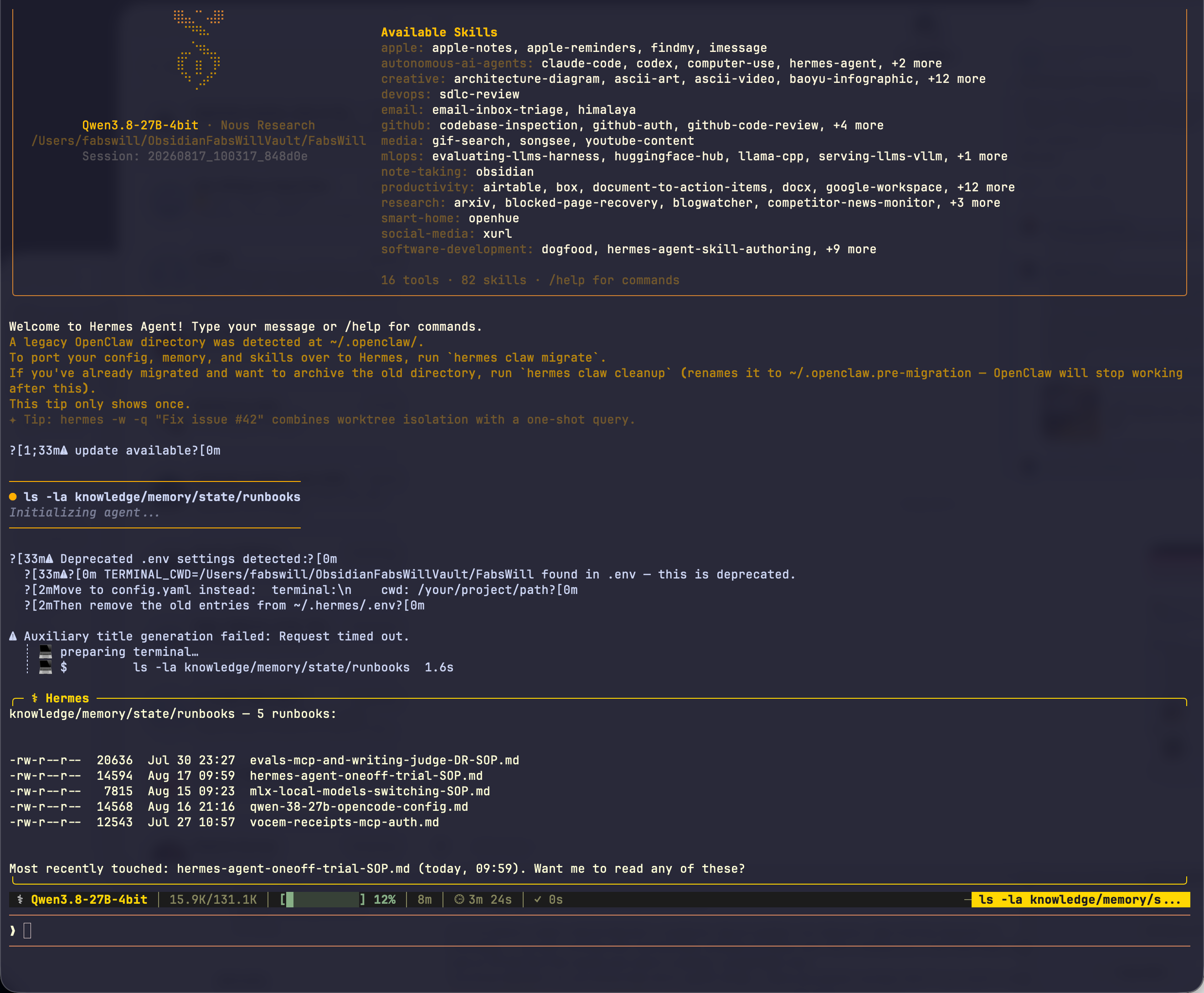1204x993 pixels.
Task: Select the 'Qwen3.8-27B-4bit' model label in status bar
Action: (x=89, y=899)
